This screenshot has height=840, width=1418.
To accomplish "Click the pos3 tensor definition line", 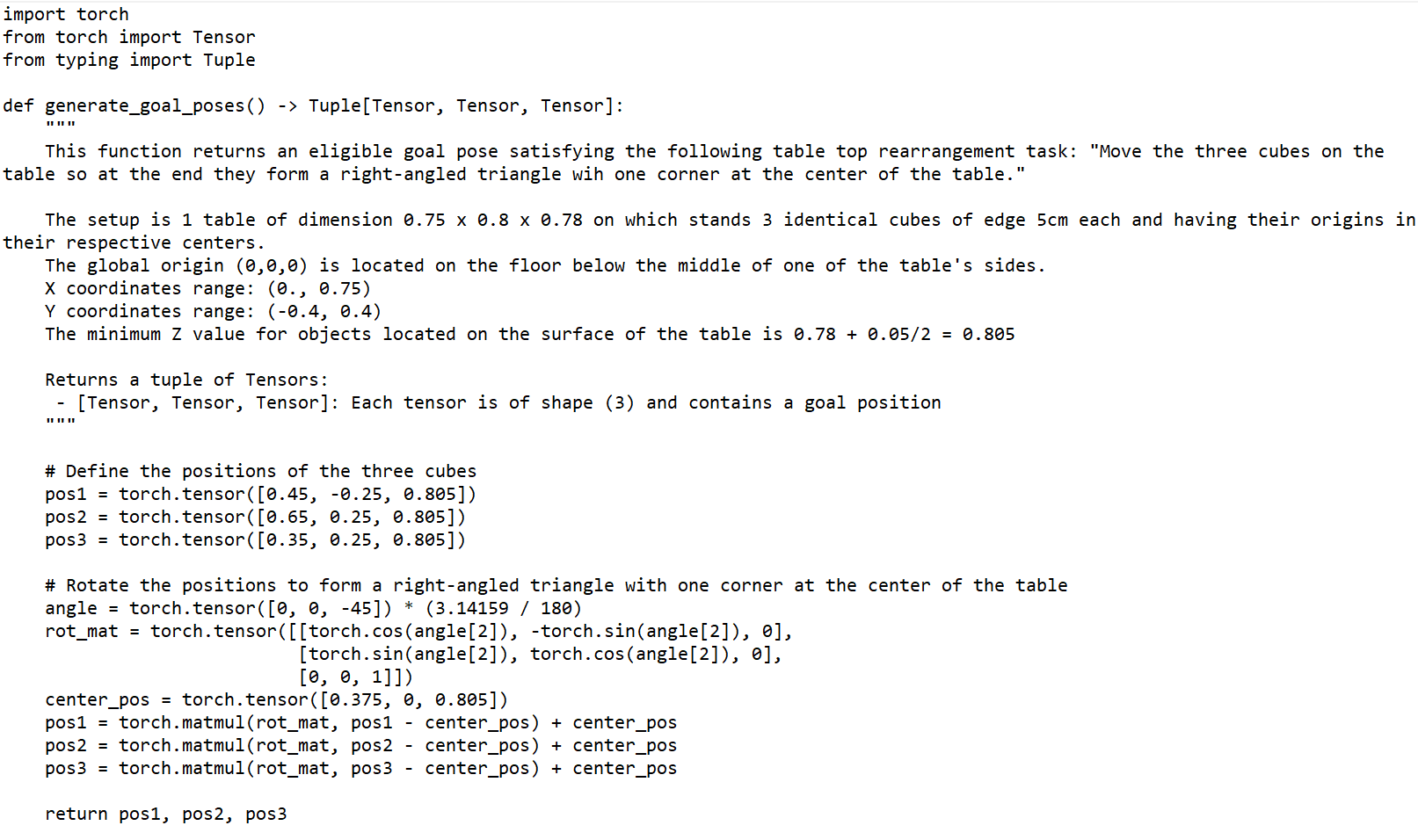I will click(255, 539).
